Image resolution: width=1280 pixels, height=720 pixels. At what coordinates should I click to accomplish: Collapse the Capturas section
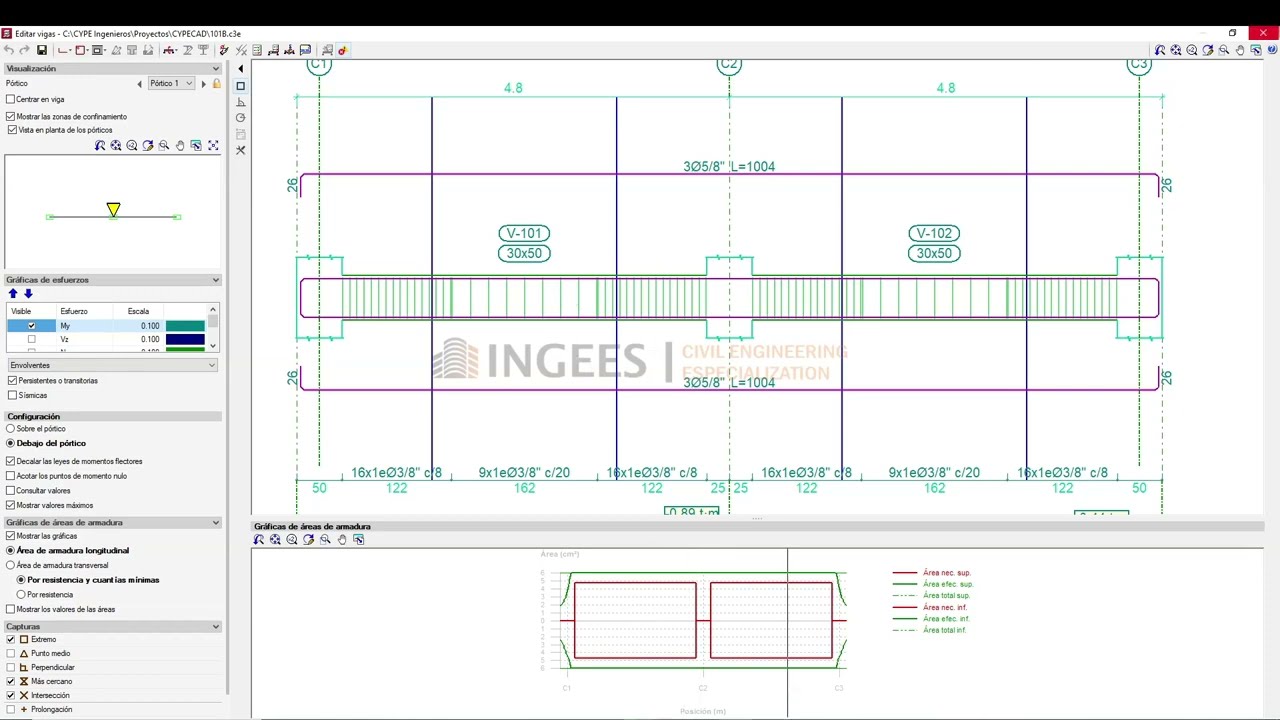coord(215,627)
